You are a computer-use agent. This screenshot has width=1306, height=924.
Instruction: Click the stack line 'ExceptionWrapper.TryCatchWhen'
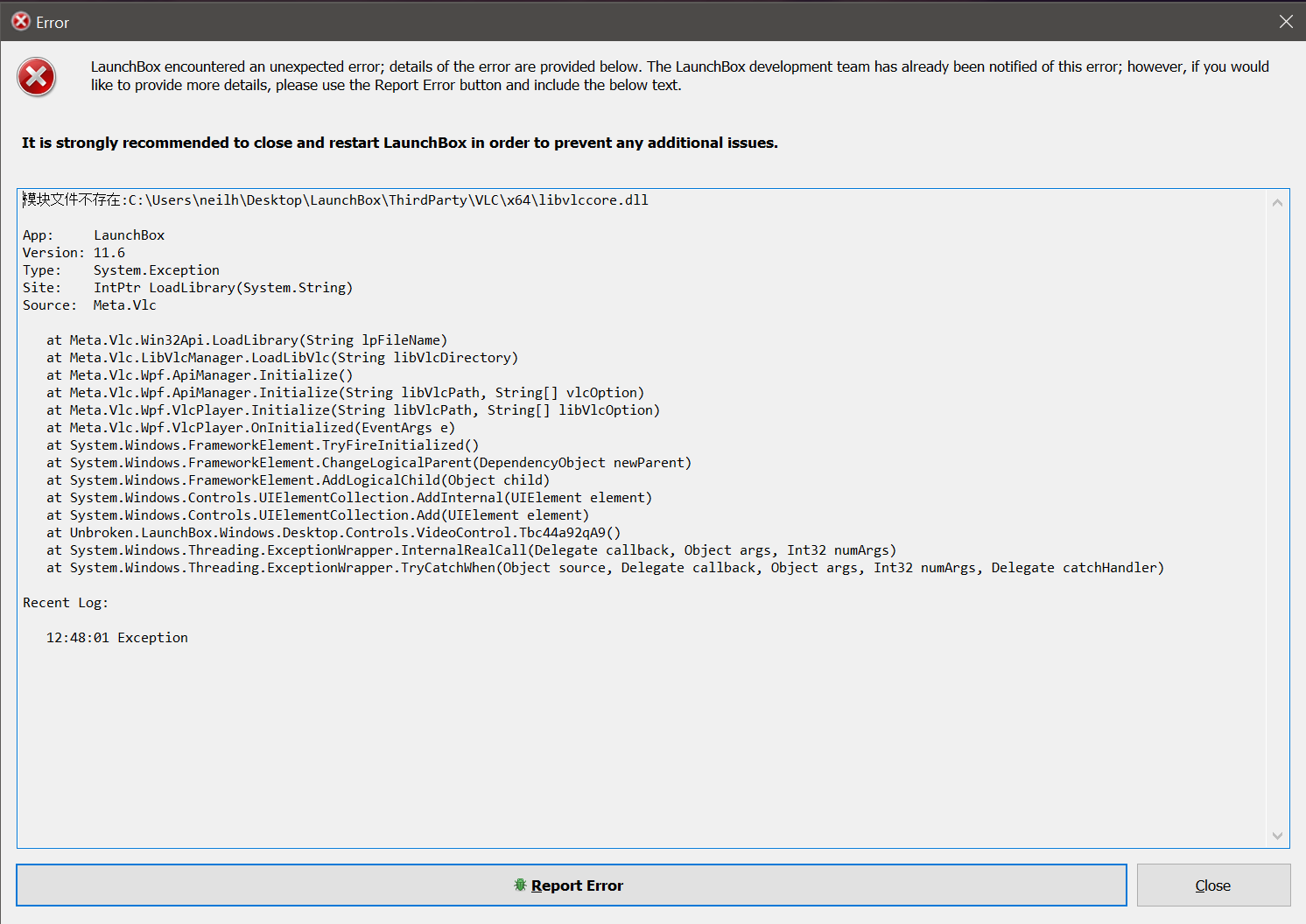click(605, 567)
